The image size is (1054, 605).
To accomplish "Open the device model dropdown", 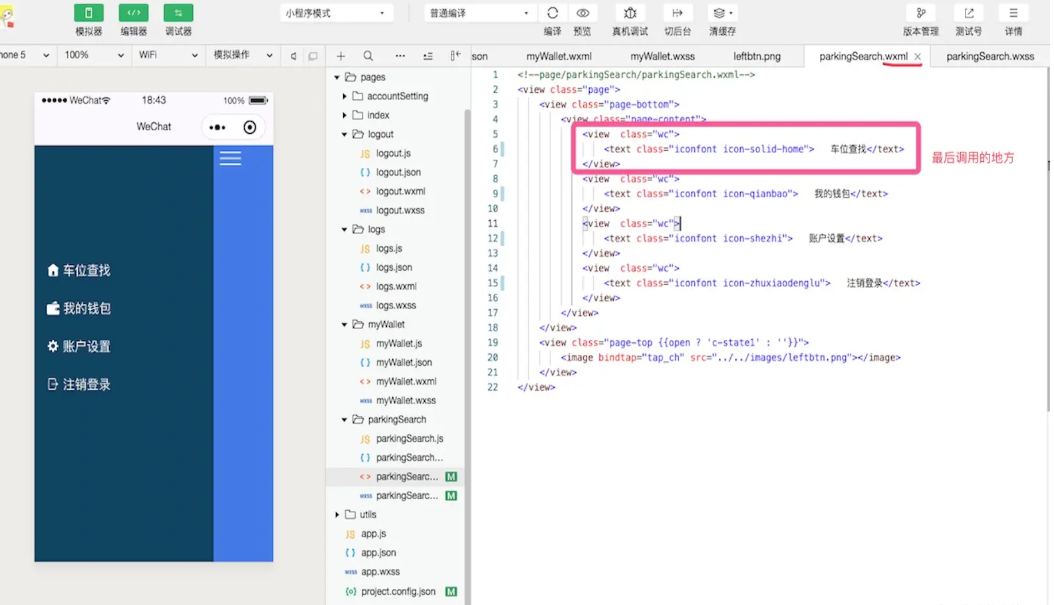I will click(x=26, y=55).
